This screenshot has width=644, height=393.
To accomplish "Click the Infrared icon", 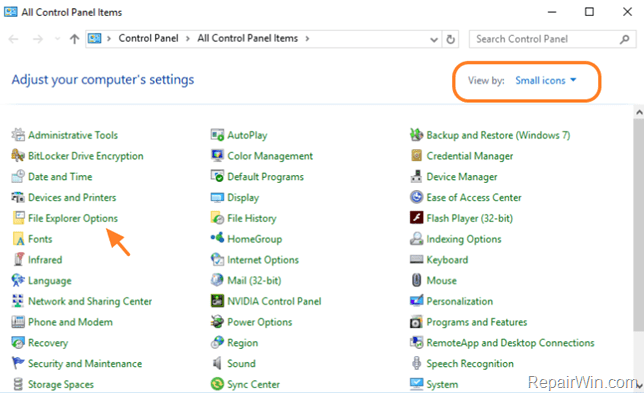I will pyautogui.click(x=18, y=260).
